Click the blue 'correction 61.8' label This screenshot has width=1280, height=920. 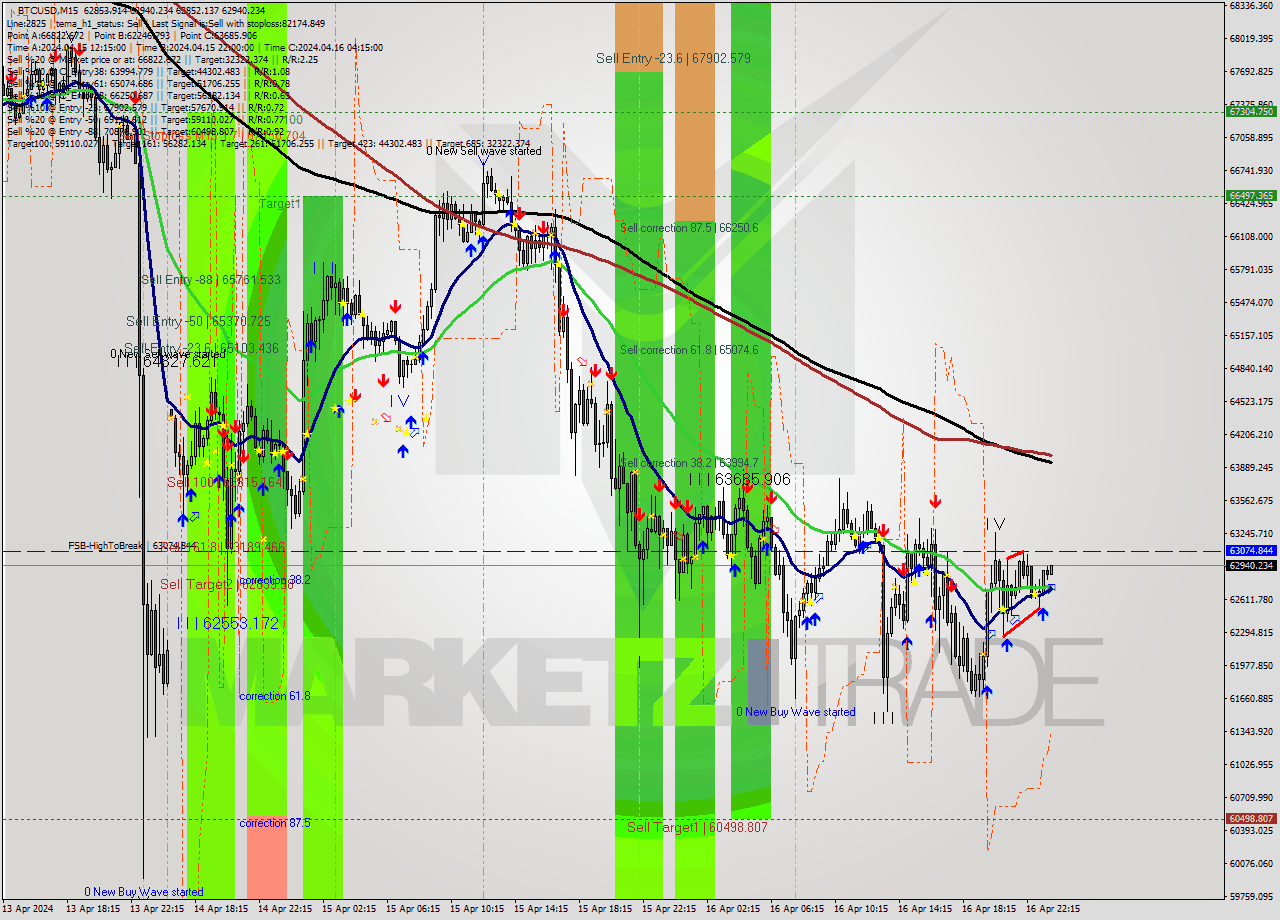[275, 695]
